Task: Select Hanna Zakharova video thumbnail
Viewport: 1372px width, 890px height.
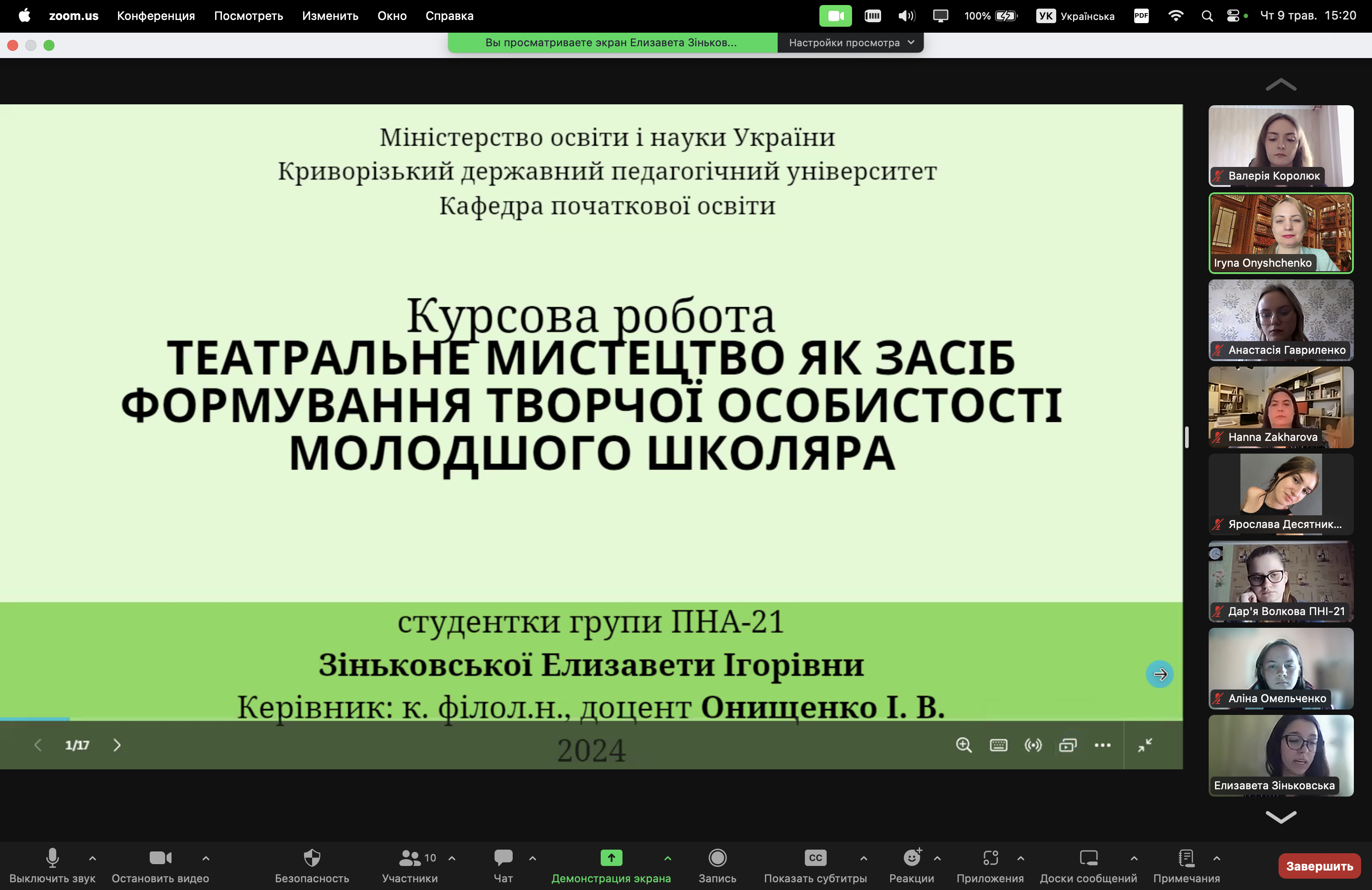Action: click(1281, 407)
